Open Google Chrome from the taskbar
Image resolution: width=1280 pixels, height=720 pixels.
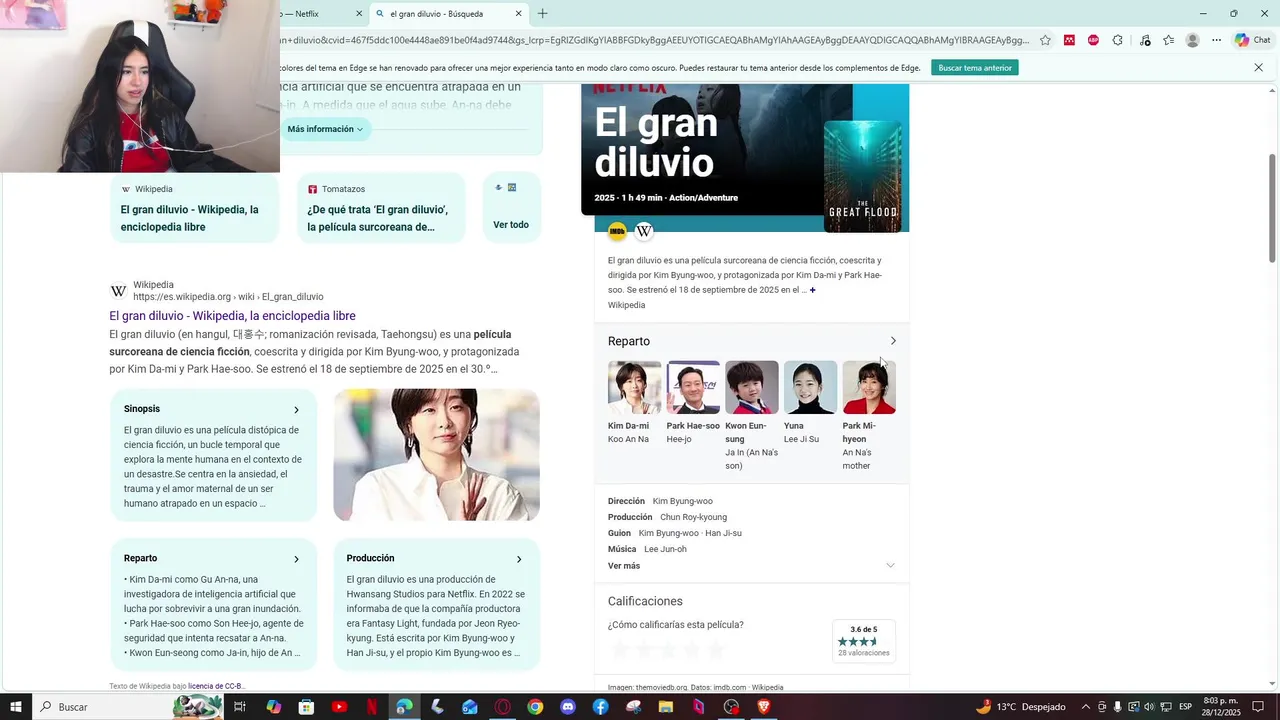tap(535, 707)
